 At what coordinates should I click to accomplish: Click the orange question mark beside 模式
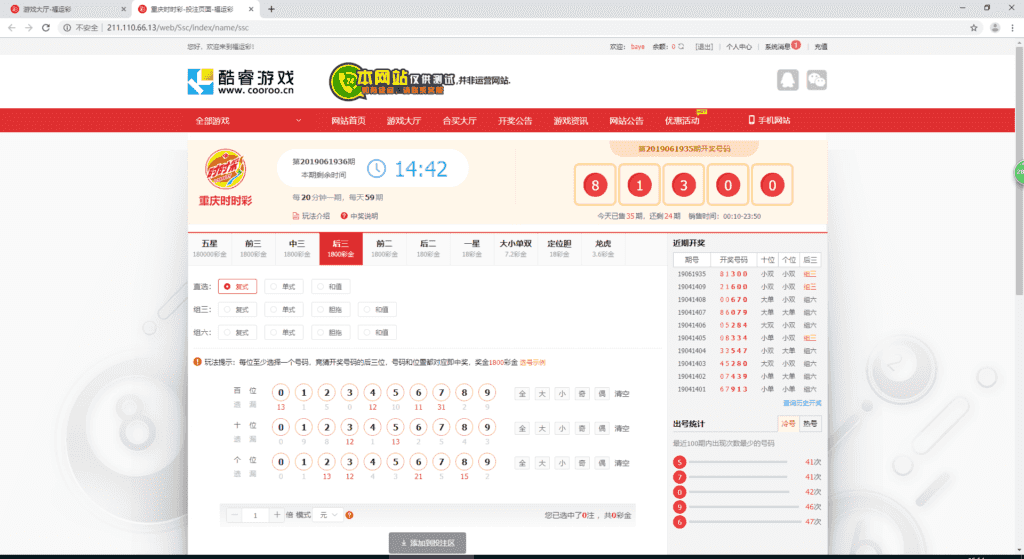coord(349,515)
